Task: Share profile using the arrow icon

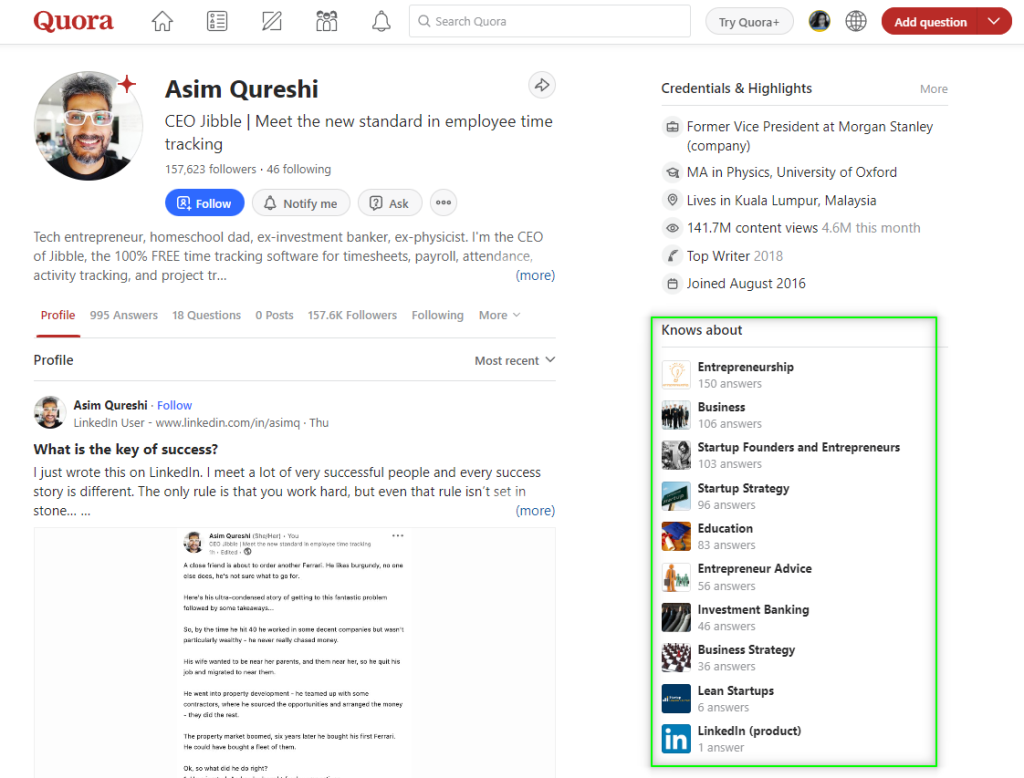Action: pyautogui.click(x=542, y=86)
